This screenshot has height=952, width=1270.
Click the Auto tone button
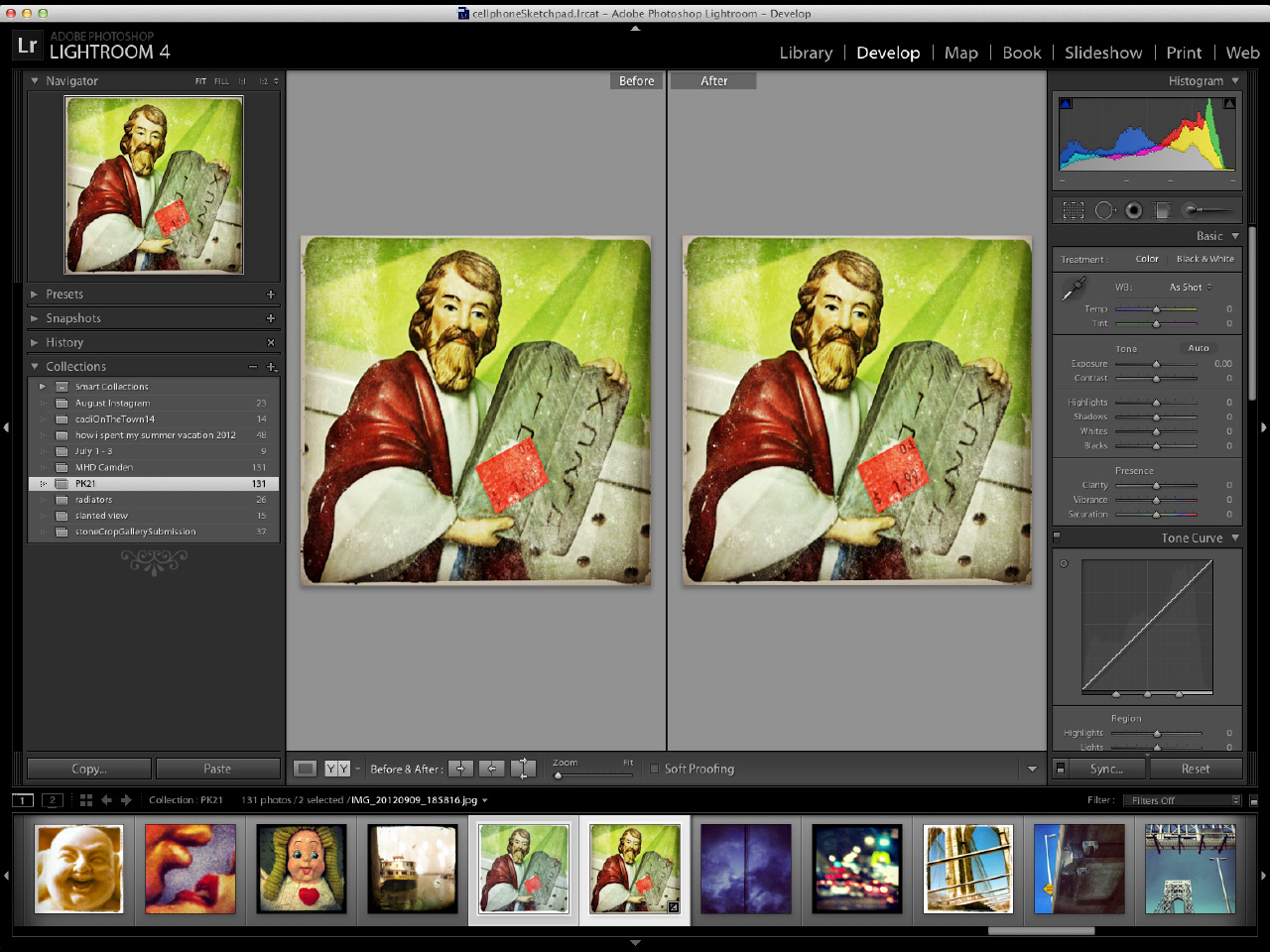click(1199, 348)
